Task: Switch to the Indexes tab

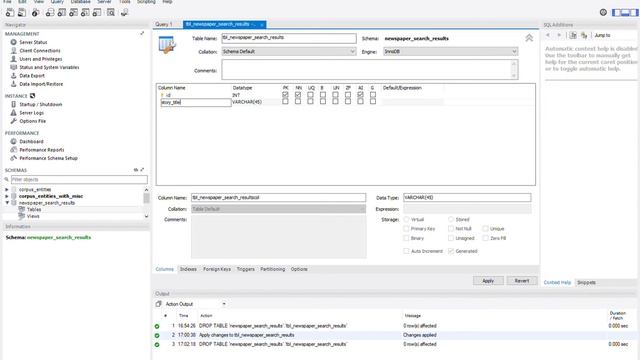Action: tap(188, 269)
